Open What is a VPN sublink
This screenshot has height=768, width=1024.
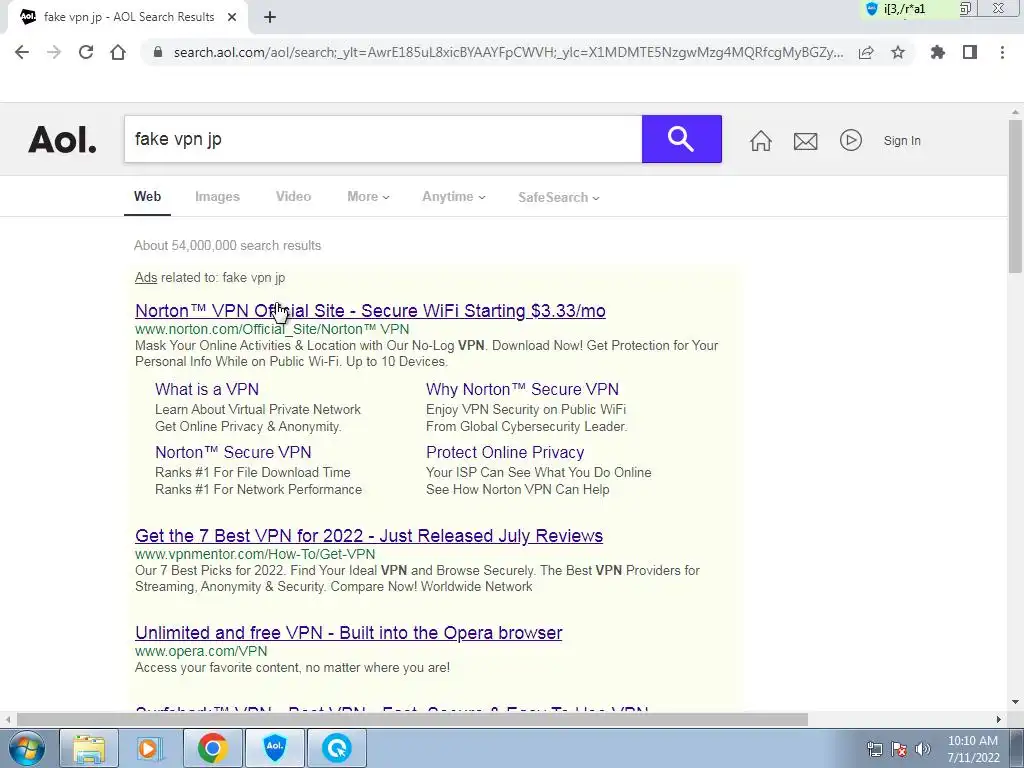[x=207, y=389]
